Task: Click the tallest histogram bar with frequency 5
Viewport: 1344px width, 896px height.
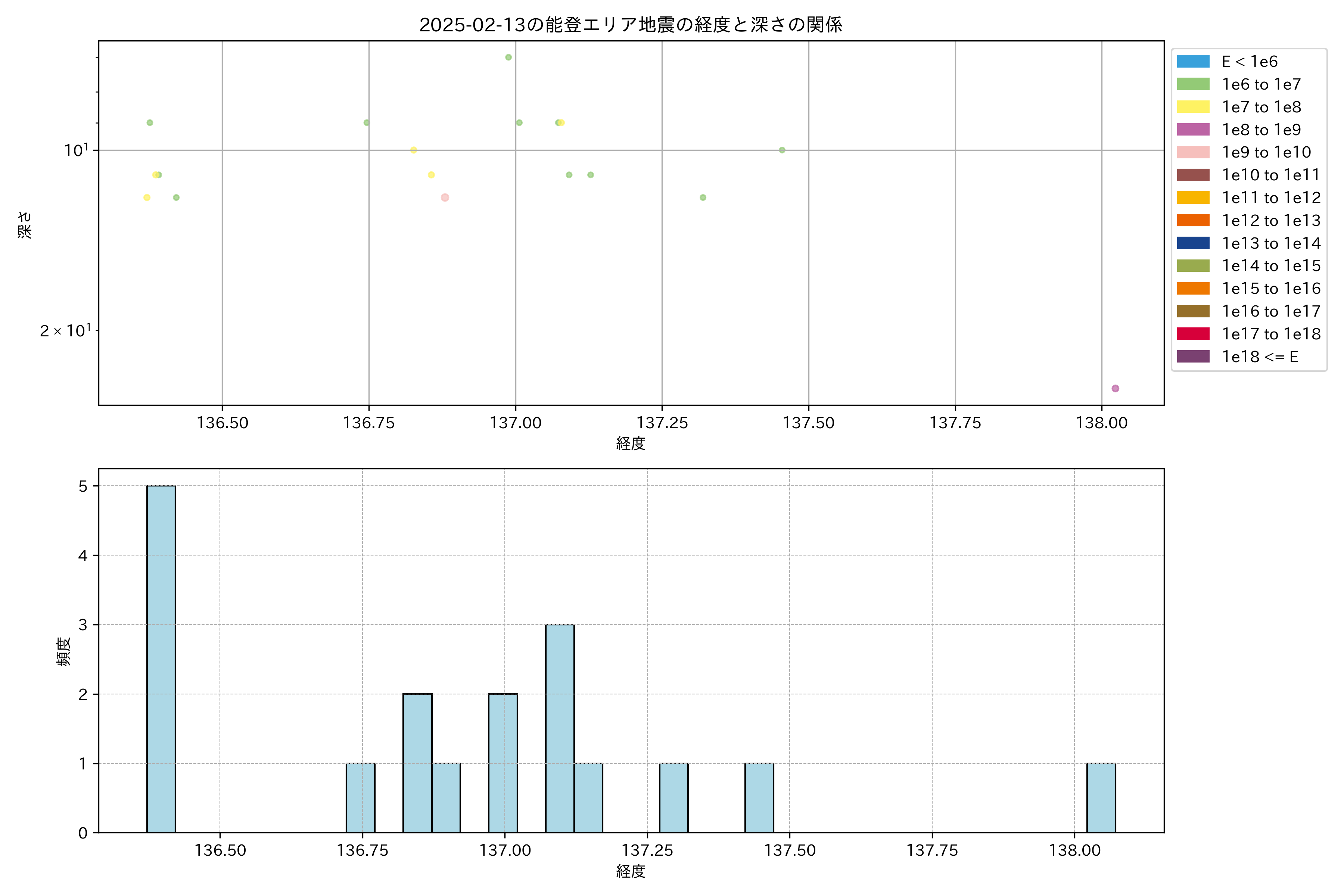Action: [x=161, y=658]
